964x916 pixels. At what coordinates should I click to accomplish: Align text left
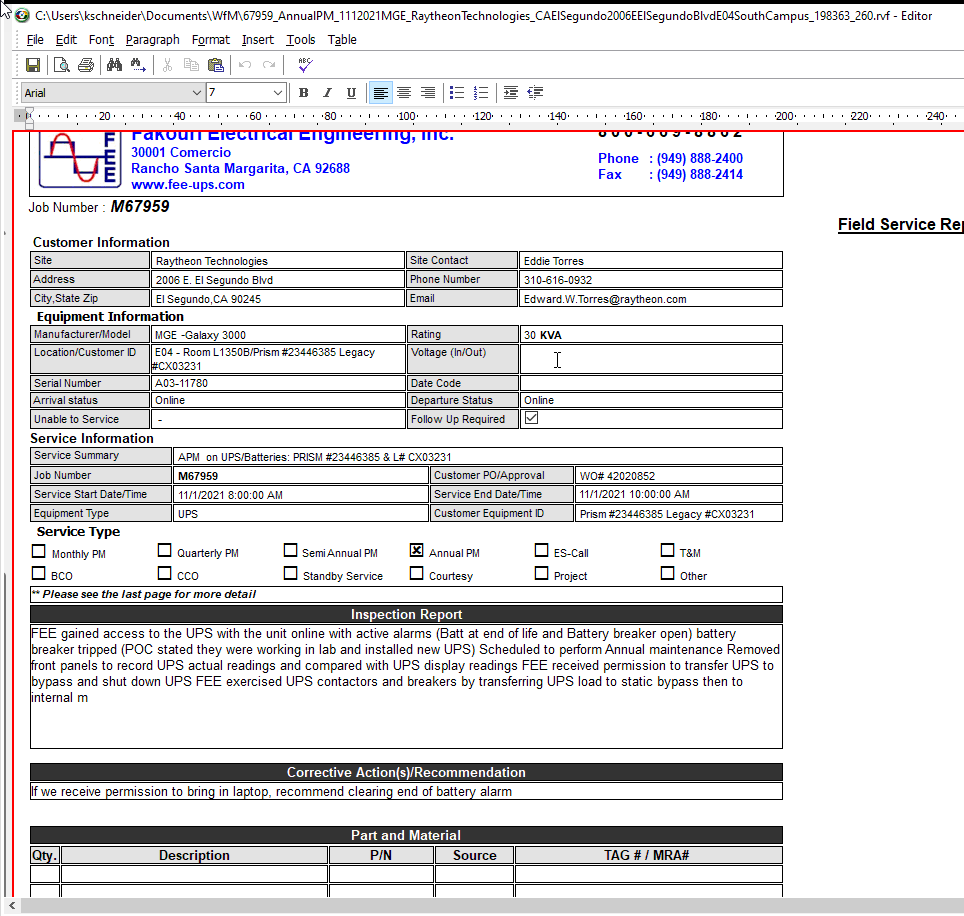381,93
